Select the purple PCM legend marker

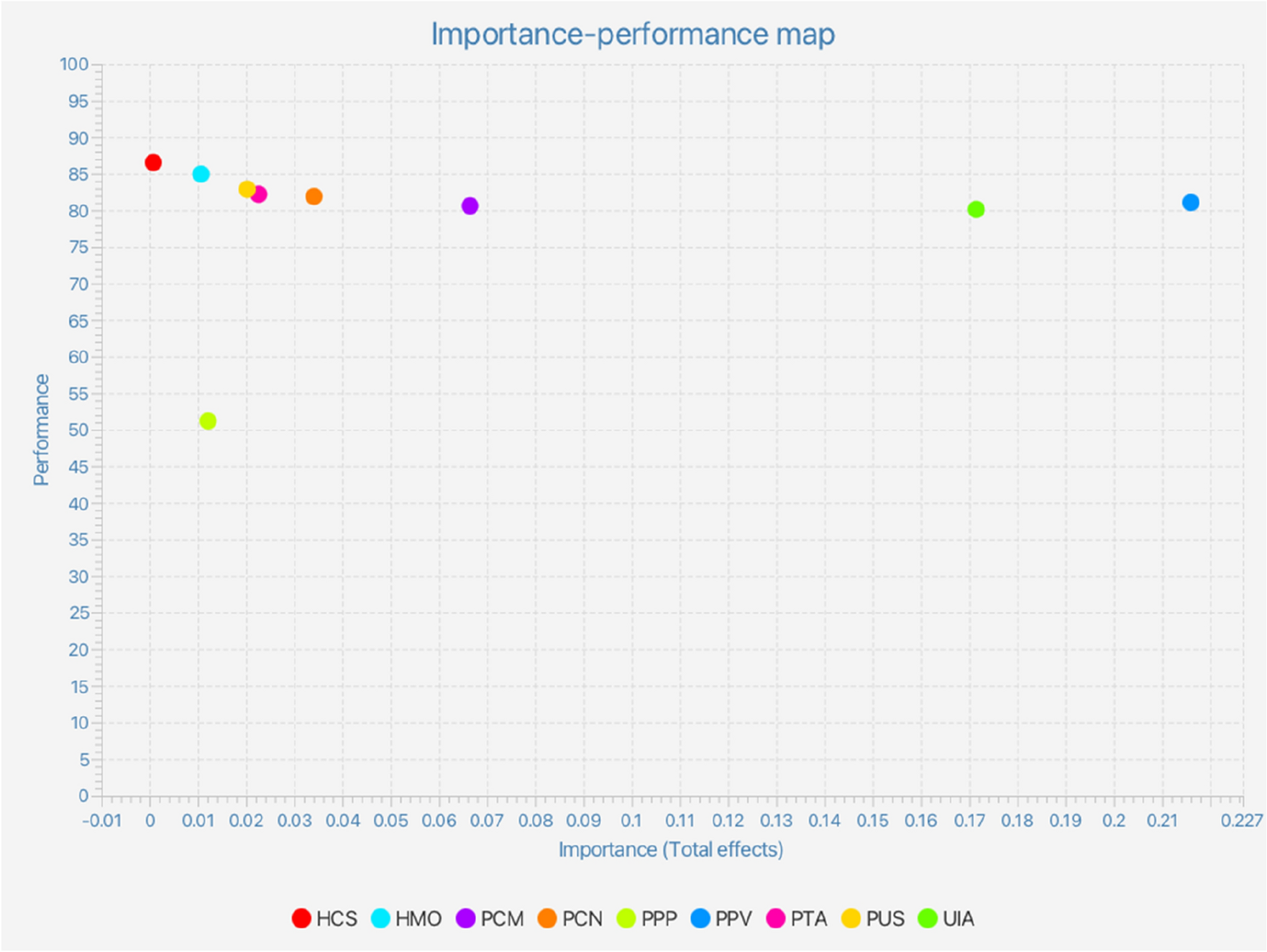[466, 918]
